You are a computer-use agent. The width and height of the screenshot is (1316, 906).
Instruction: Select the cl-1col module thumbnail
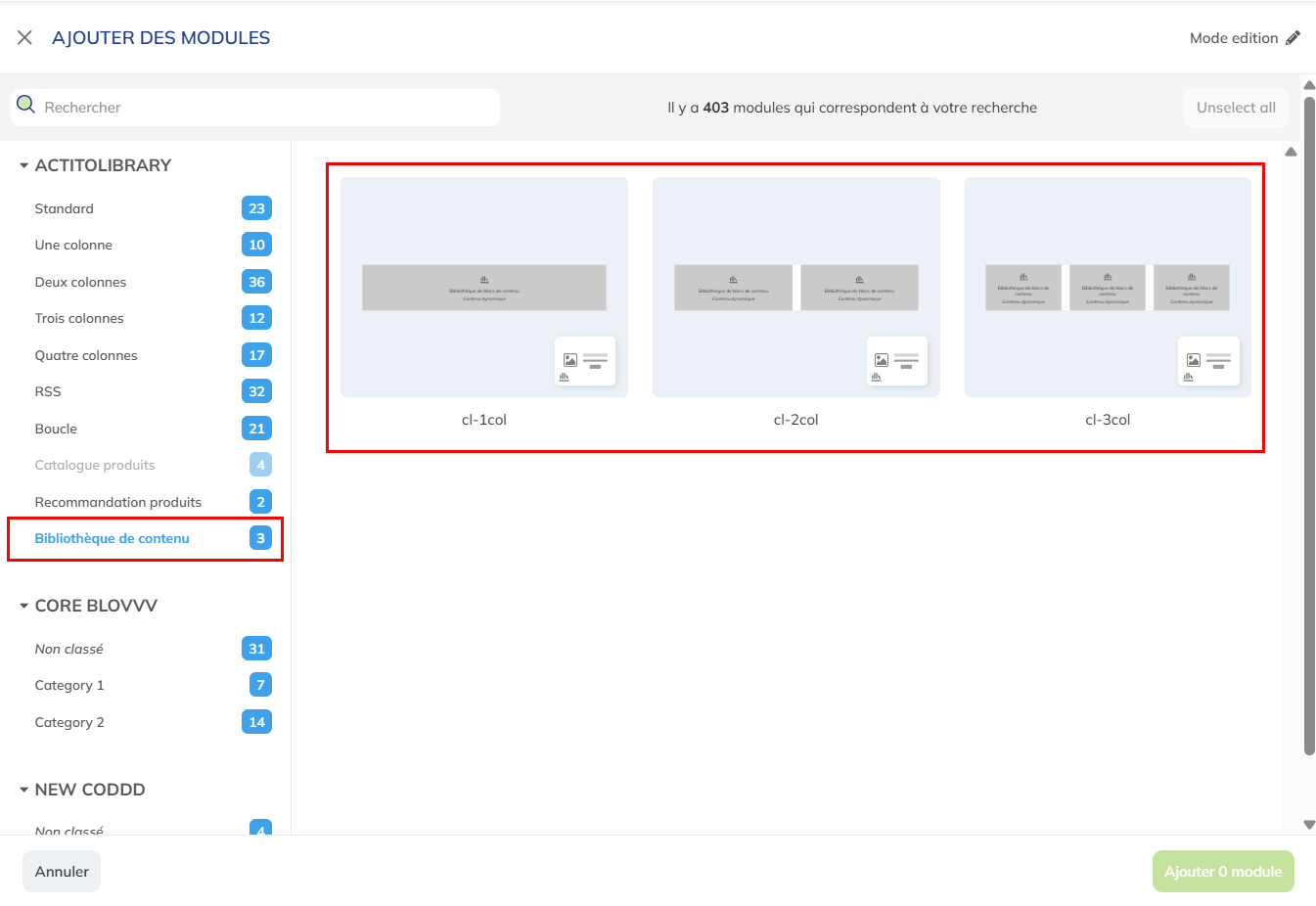coord(484,287)
